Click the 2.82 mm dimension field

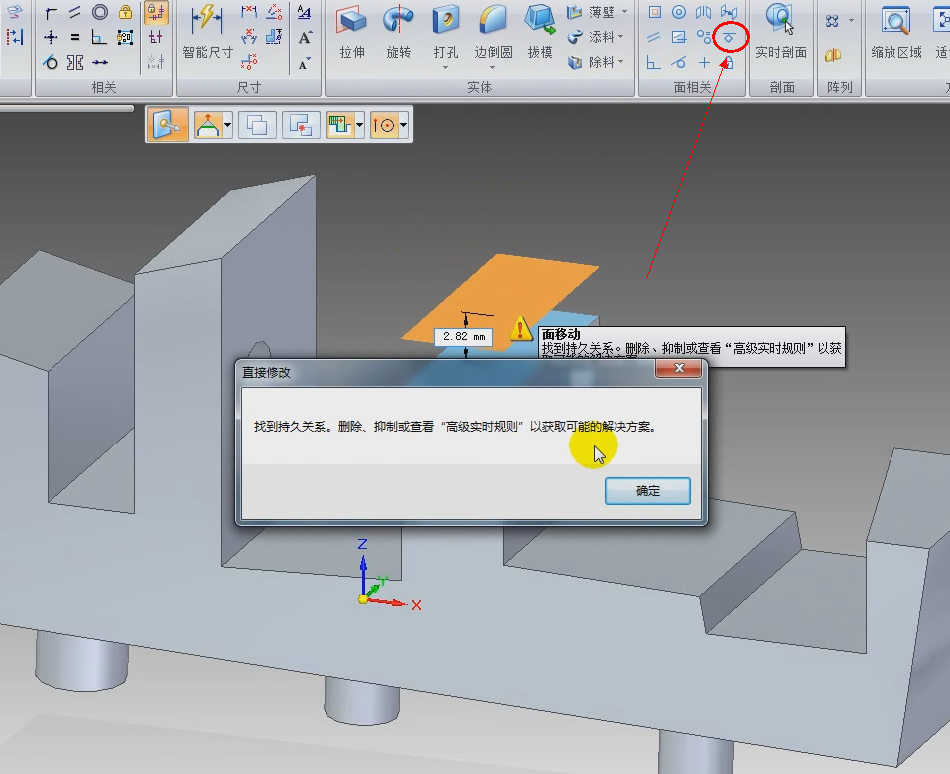463,337
